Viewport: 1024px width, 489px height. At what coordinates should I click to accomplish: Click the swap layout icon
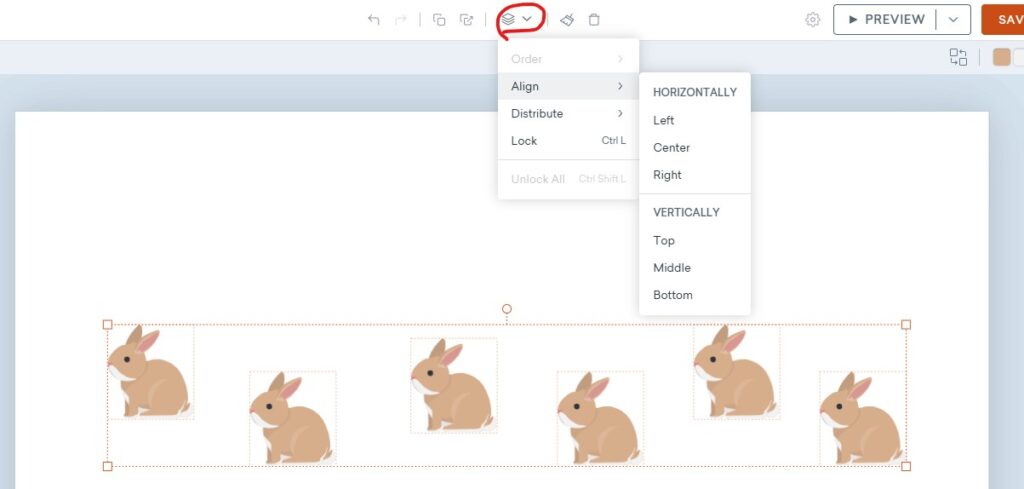(x=958, y=57)
